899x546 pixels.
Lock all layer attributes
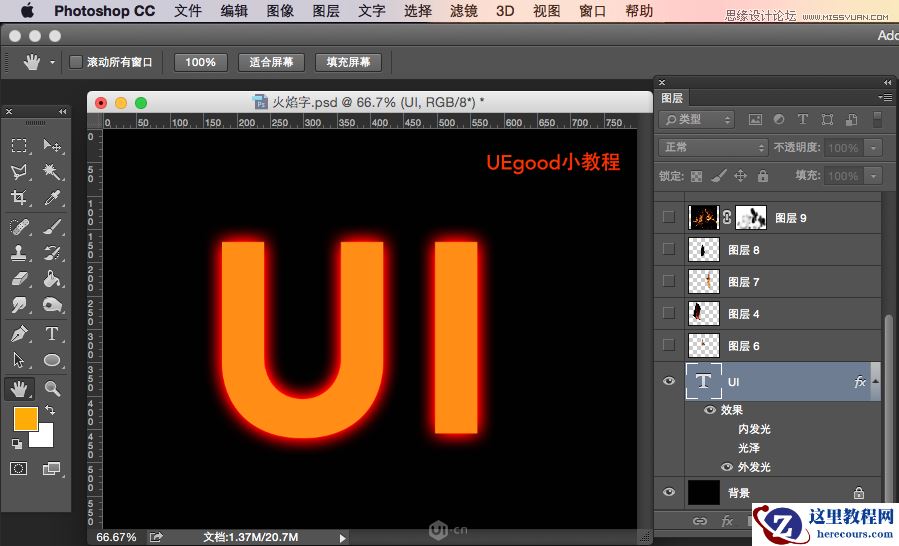coord(763,176)
